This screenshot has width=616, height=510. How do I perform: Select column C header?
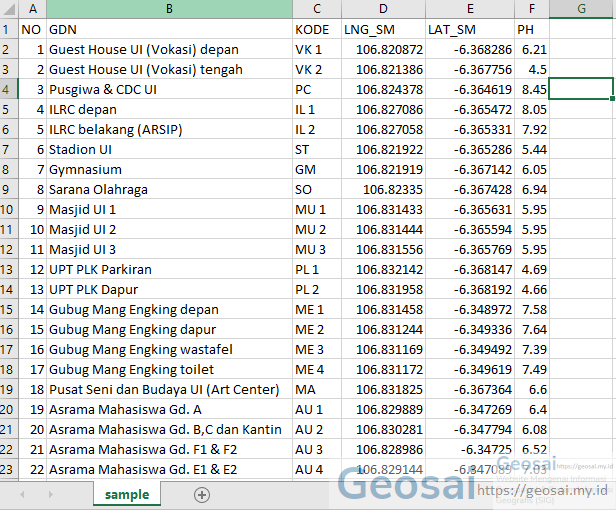pyautogui.click(x=317, y=9)
